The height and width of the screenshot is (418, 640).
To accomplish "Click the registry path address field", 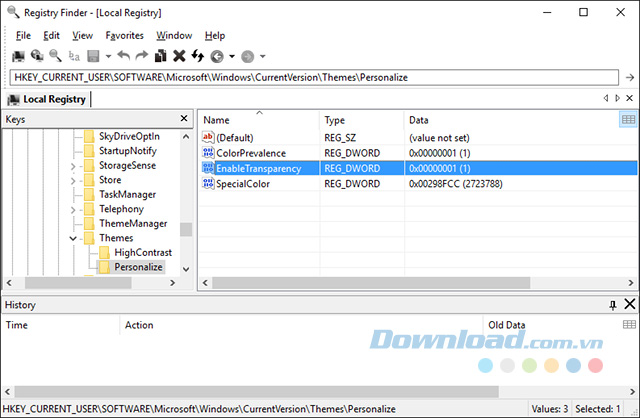I will tap(314, 78).
